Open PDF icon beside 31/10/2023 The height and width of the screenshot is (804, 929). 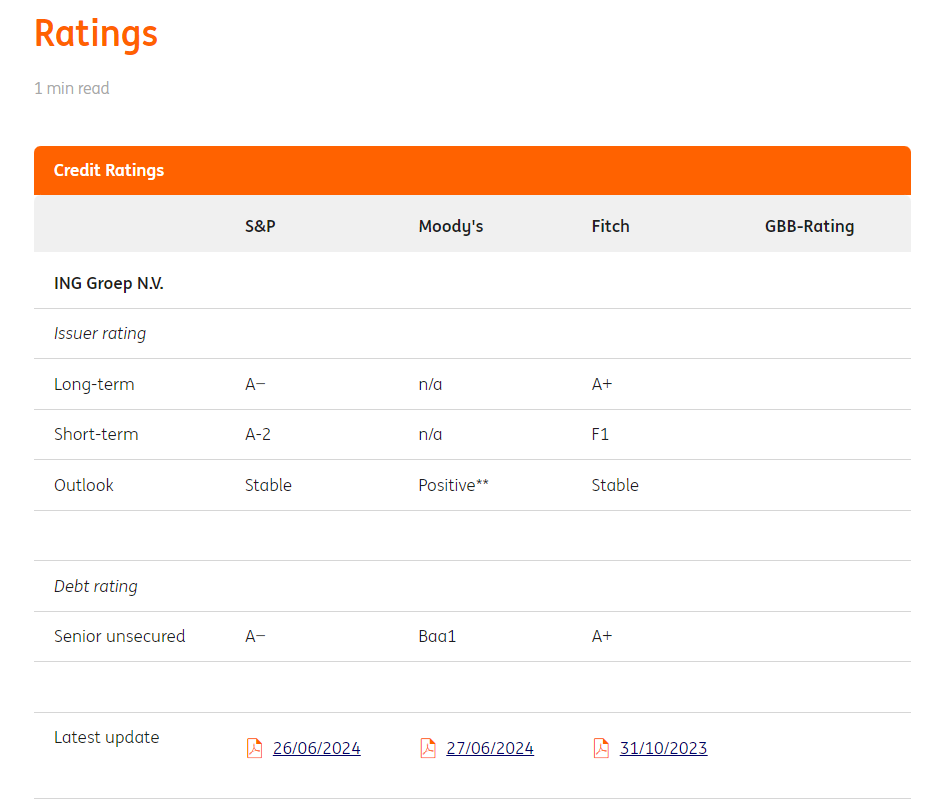pos(601,748)
